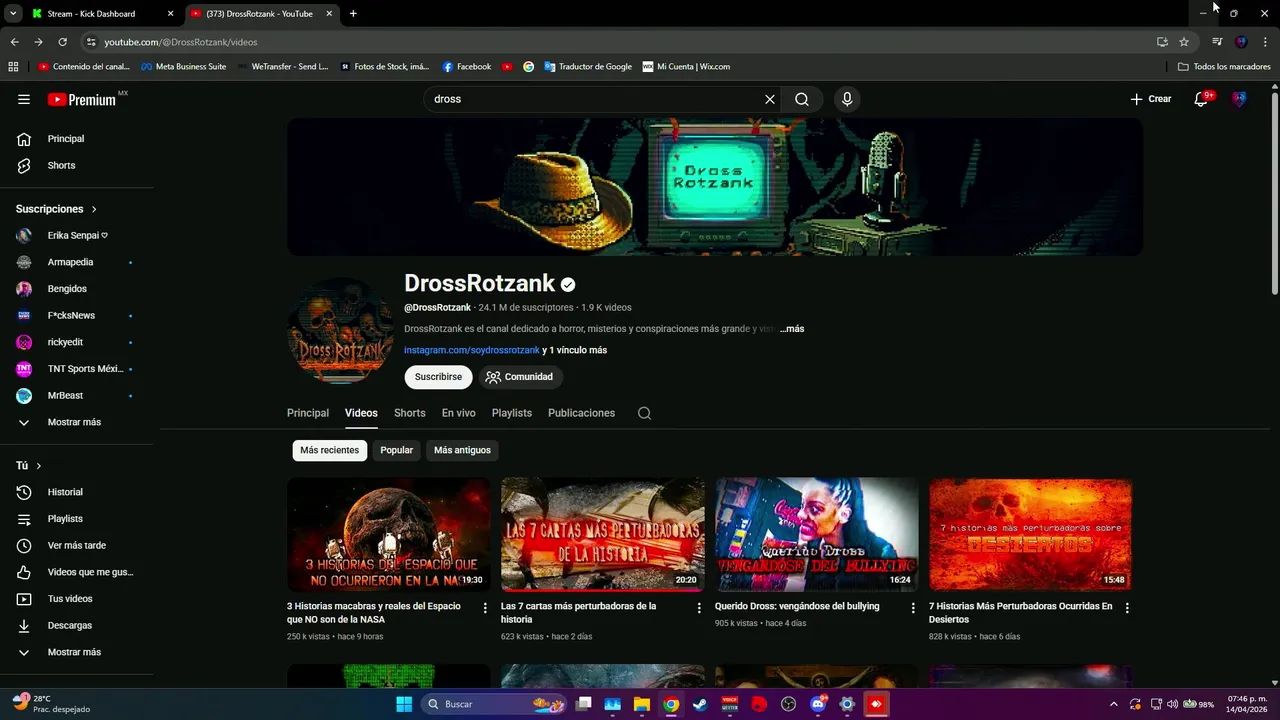Click the Crear button
This screenshot has height=720, width=1280.
coord(1151,99)
